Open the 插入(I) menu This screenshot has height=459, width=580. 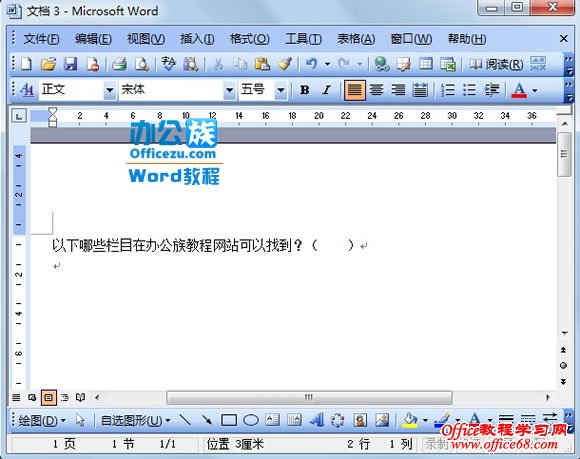(x=197, y=39)
